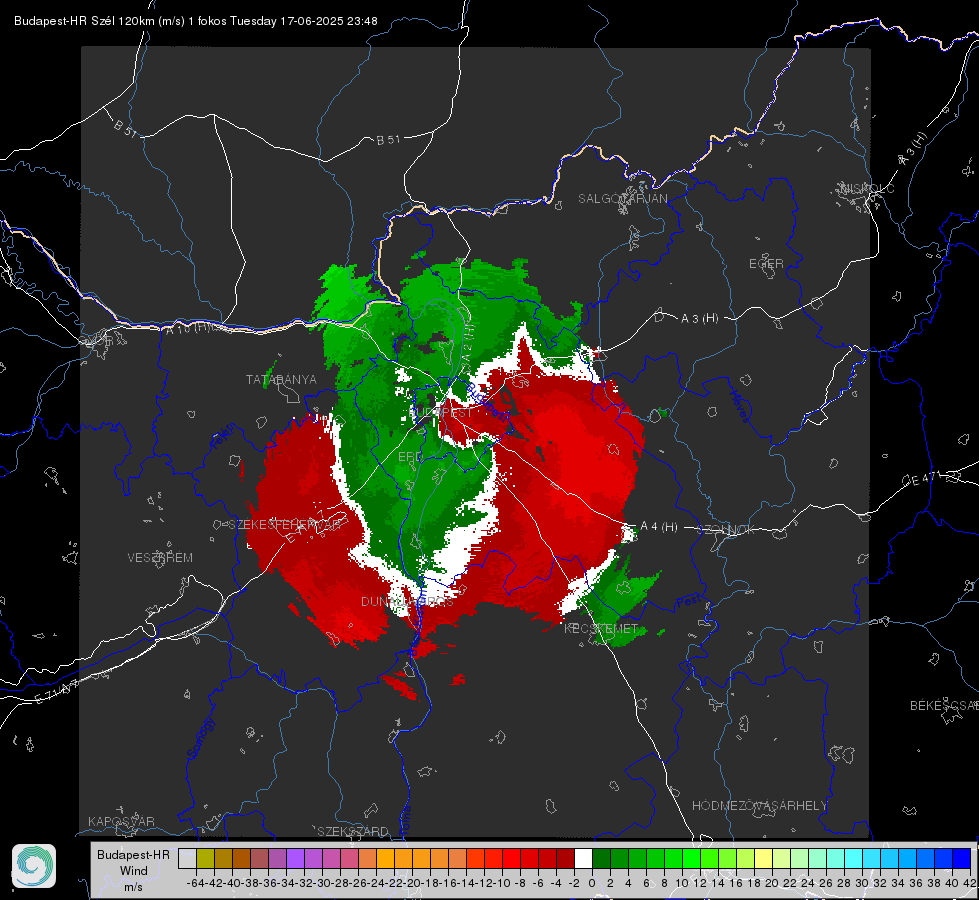Click the -64 value on the legend scale
The image size is (979, 900).
pyautogui.click(x=195, y=883)
